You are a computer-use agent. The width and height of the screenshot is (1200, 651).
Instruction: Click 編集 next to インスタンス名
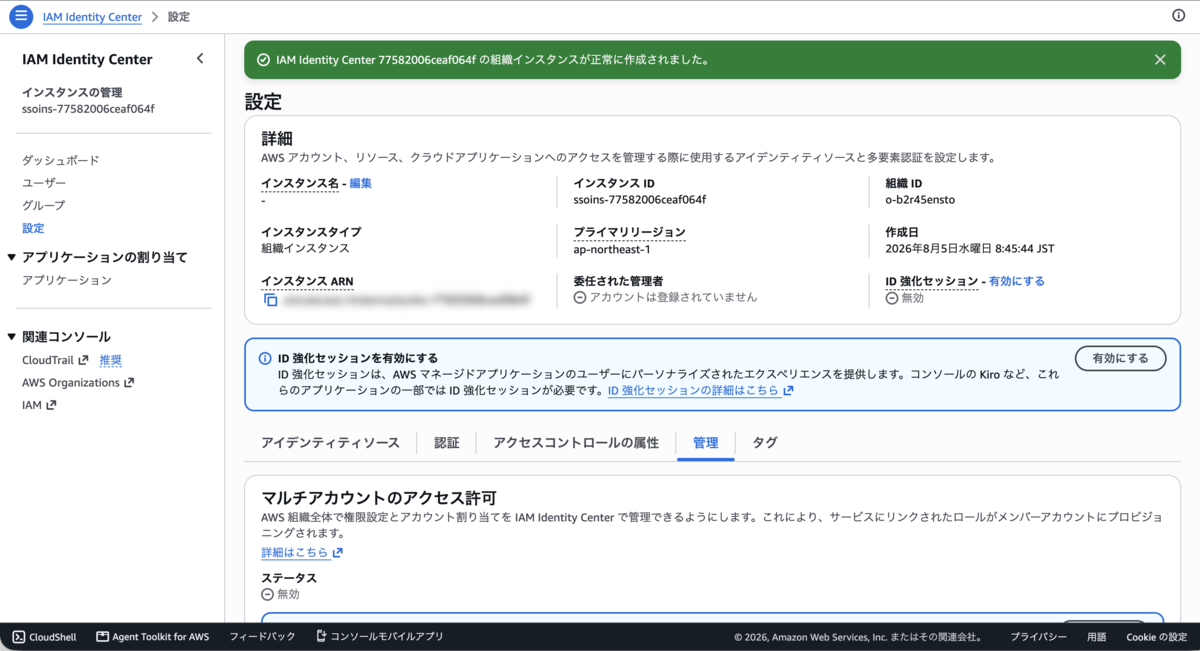[361, 183]
